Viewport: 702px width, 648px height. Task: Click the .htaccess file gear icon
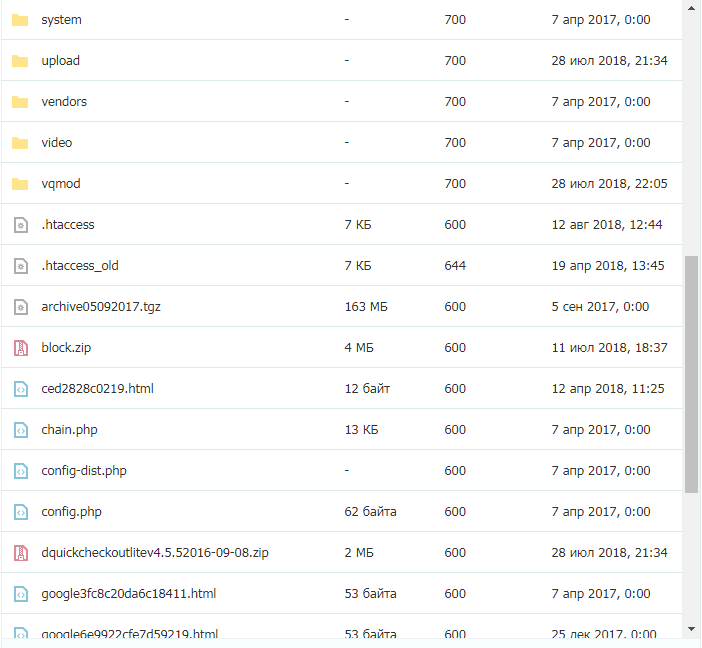[21, 225]
